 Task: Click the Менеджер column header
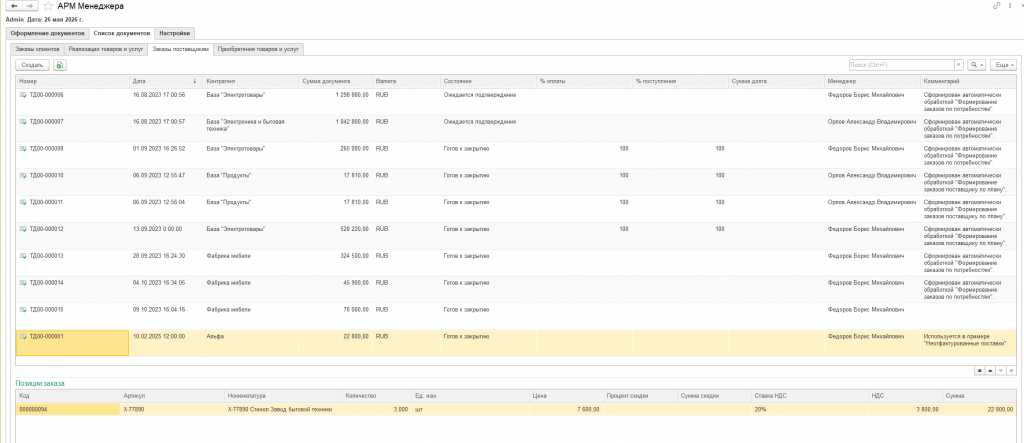[x=872, y=81]
